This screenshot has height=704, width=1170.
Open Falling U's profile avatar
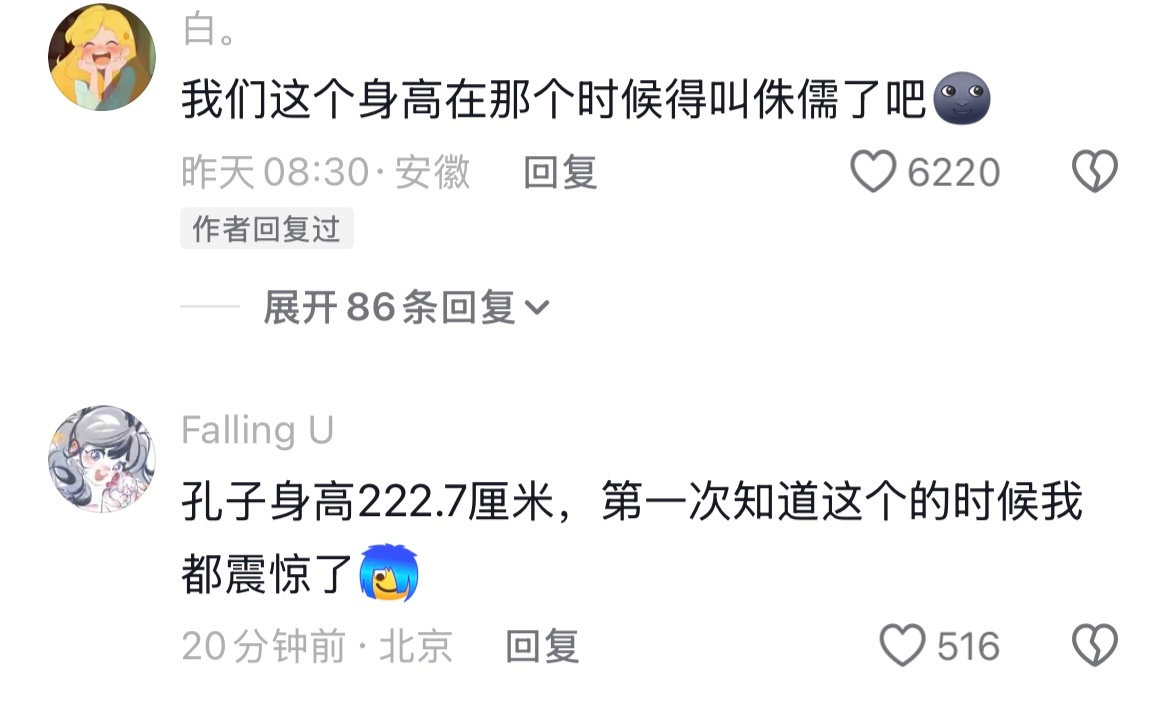click(x=101, y=458)
